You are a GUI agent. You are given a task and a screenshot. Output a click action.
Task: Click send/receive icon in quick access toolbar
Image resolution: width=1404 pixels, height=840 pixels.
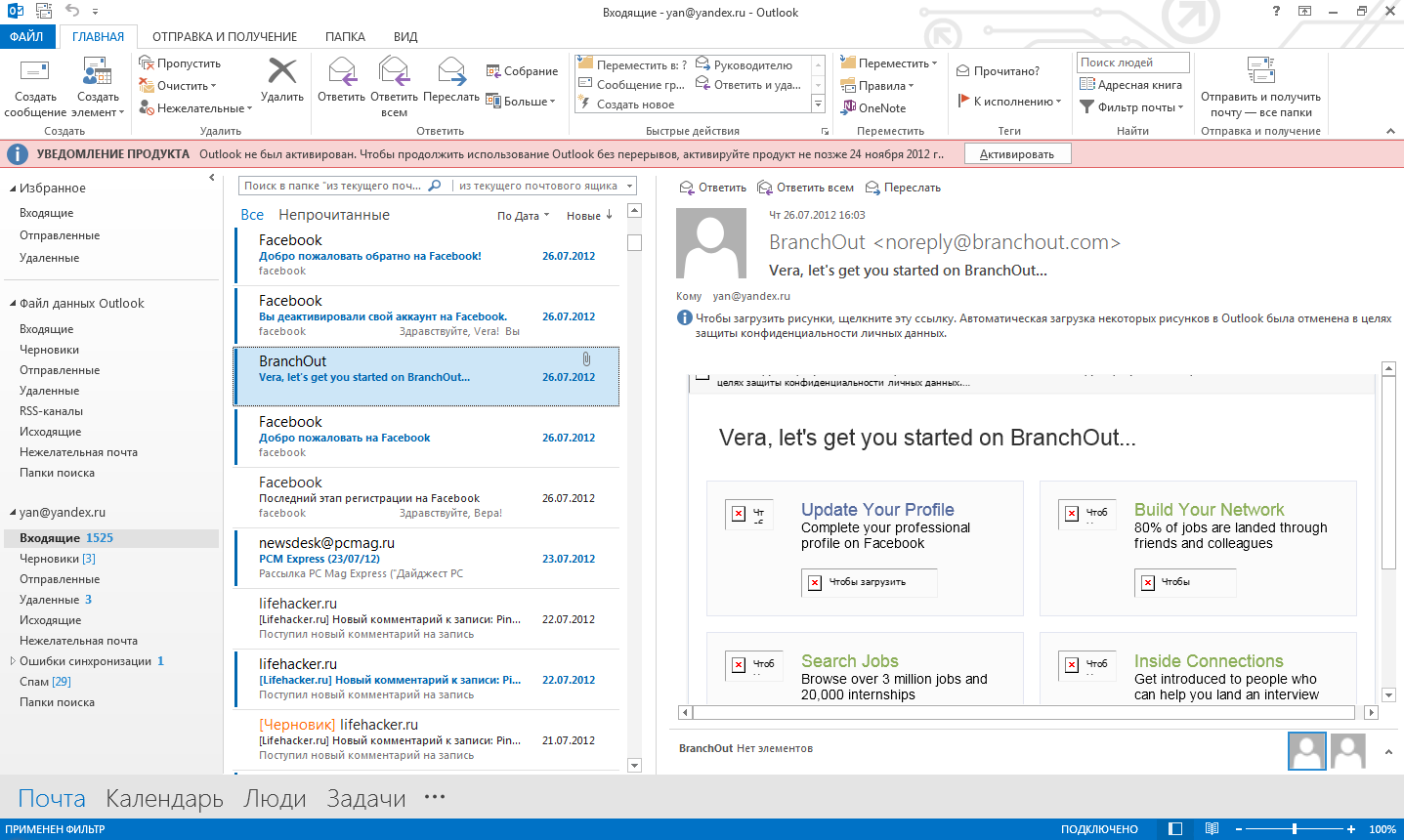click(44, 12)
